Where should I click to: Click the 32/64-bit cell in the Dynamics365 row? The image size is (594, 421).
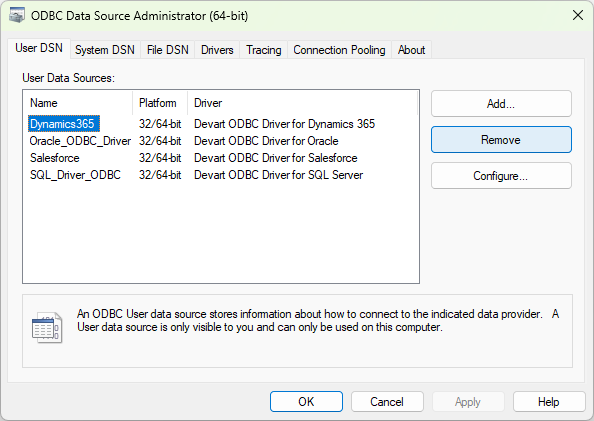[x=160, y=124]
